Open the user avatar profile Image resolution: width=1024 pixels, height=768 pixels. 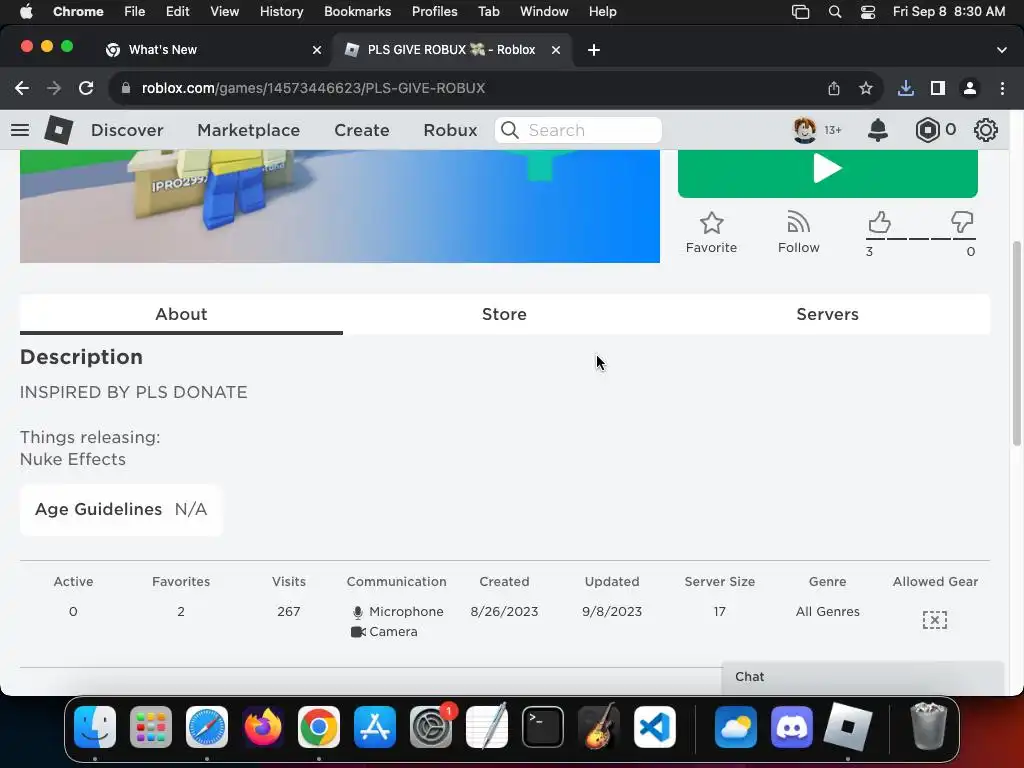[805, 130]
